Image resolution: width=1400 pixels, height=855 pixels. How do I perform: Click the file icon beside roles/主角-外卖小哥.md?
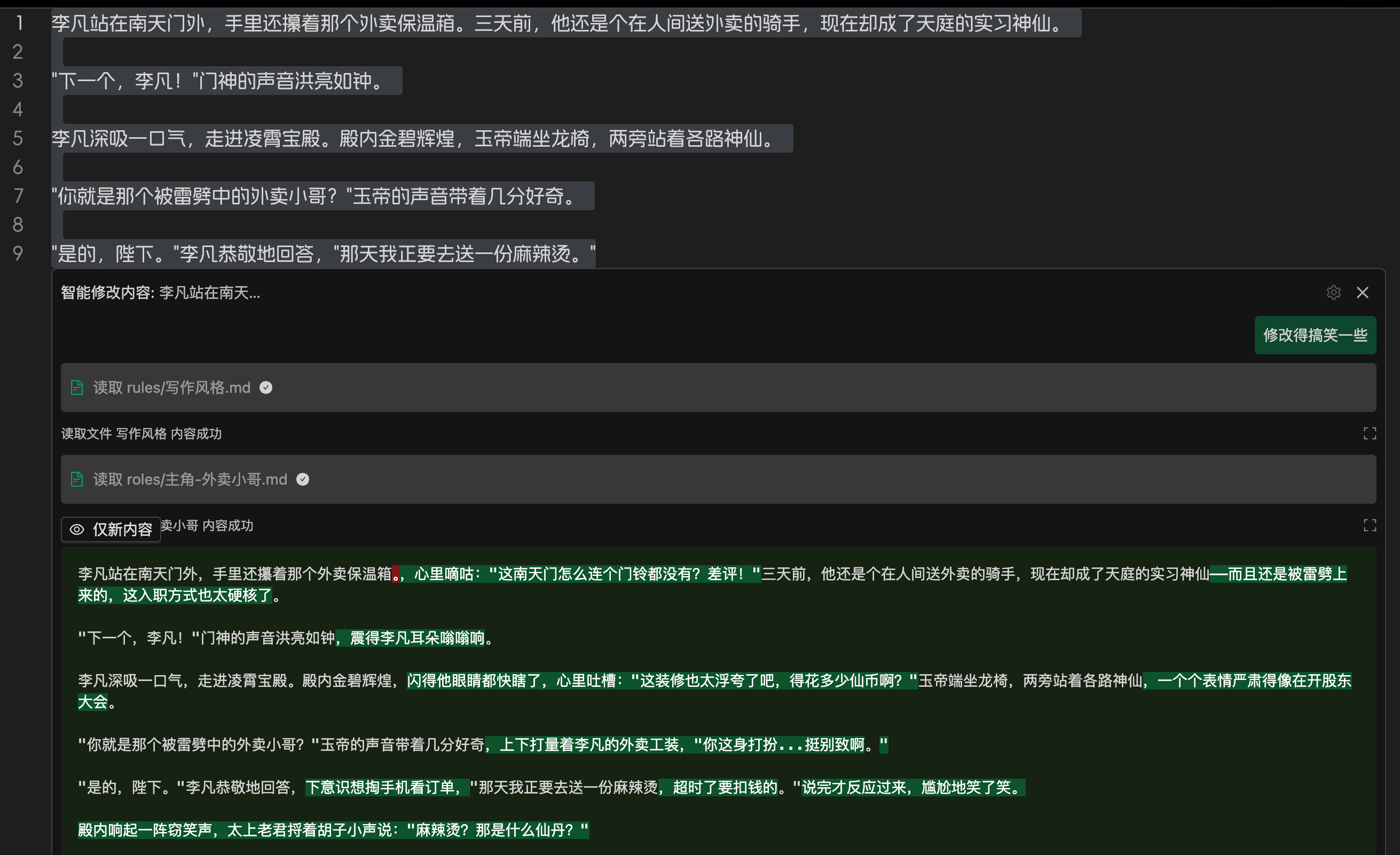pos(77,479)
